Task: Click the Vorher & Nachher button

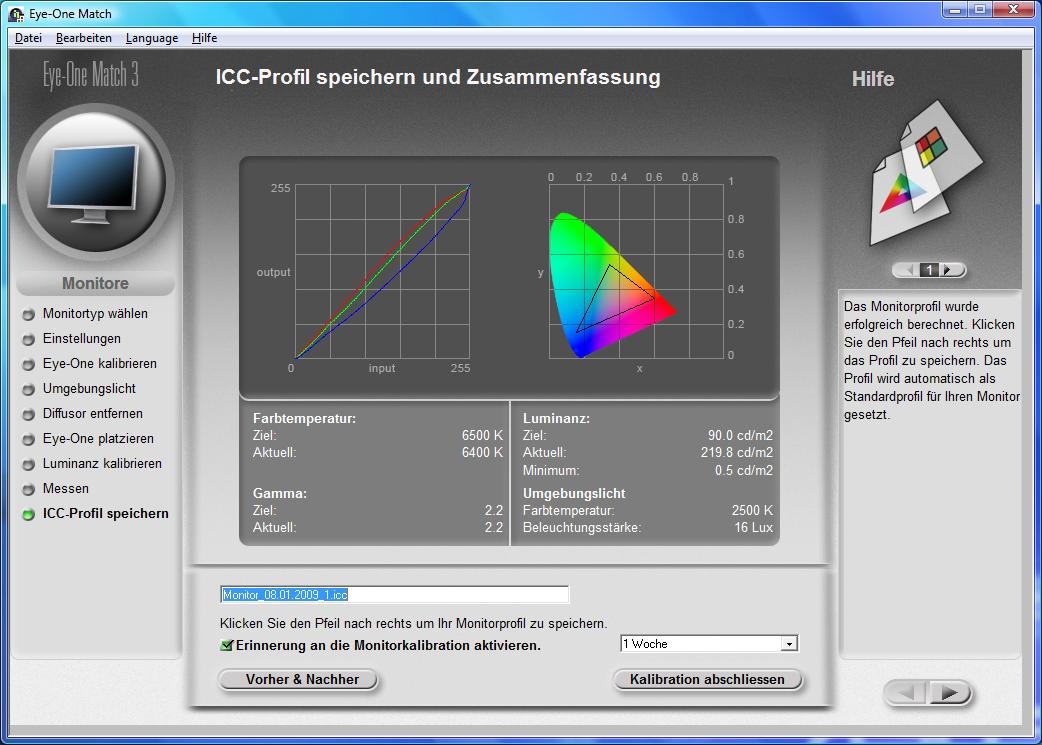Action: tap(298, 680)
